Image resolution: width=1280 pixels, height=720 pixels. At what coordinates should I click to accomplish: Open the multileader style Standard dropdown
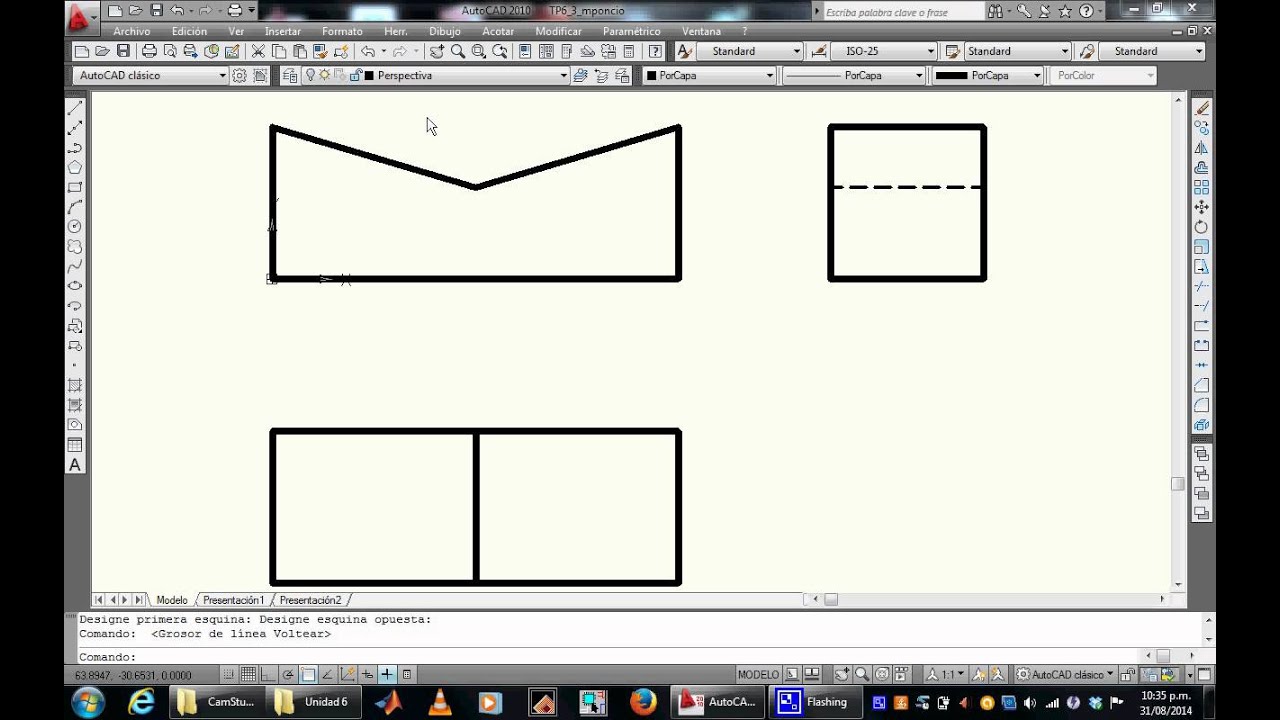coord(1150,51)
